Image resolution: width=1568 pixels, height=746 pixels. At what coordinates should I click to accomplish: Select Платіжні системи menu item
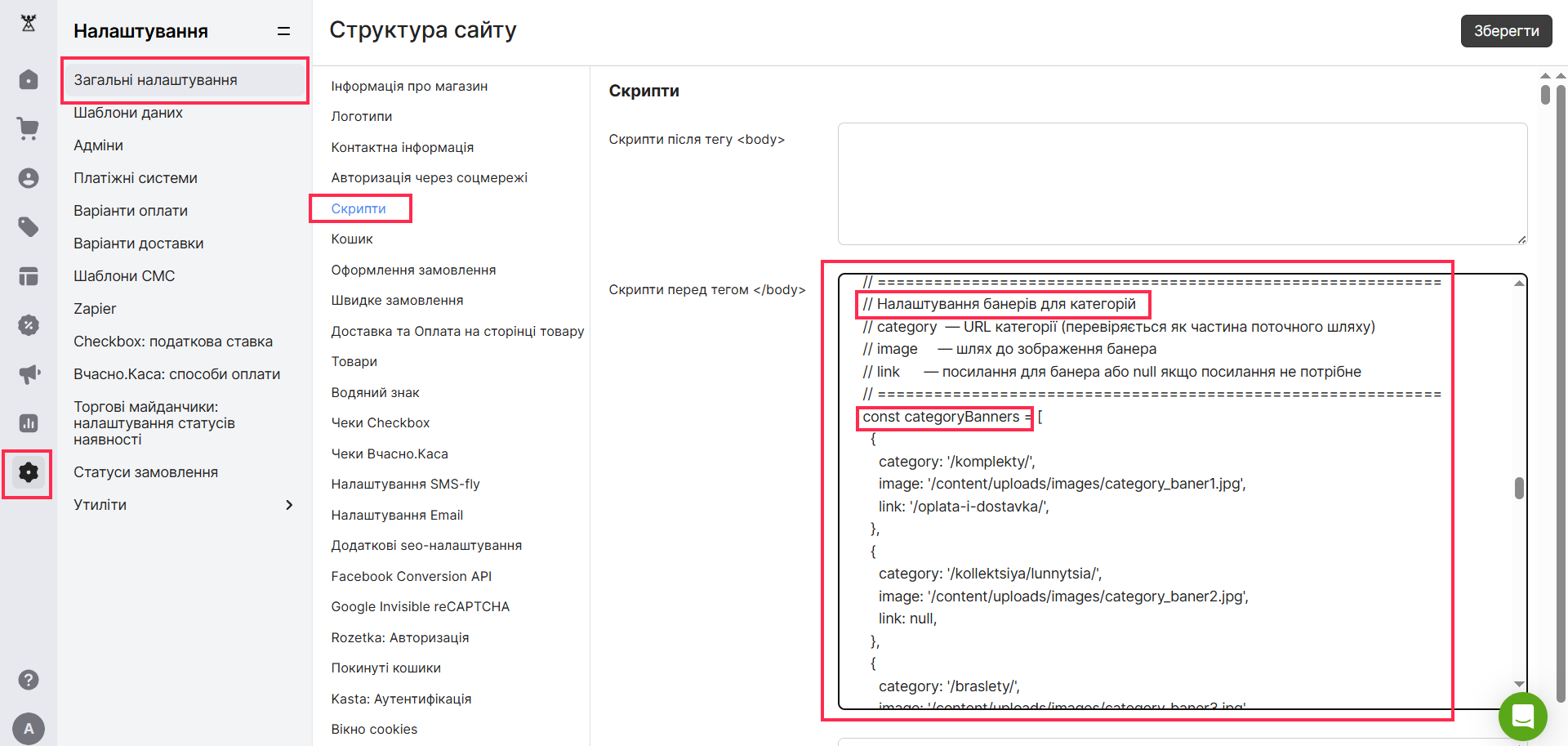point(136,178)
